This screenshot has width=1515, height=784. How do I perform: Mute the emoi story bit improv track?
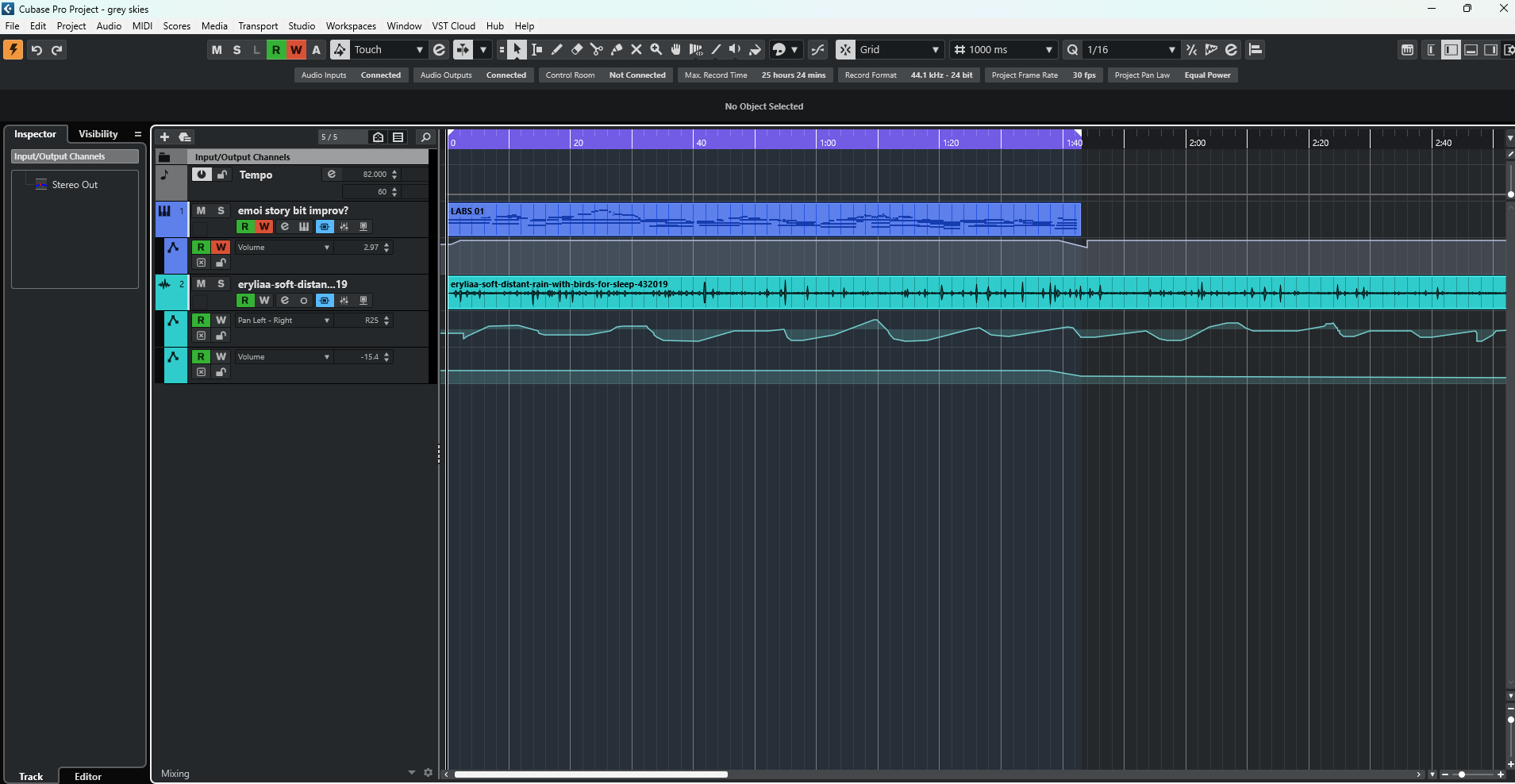pos(201,210)
